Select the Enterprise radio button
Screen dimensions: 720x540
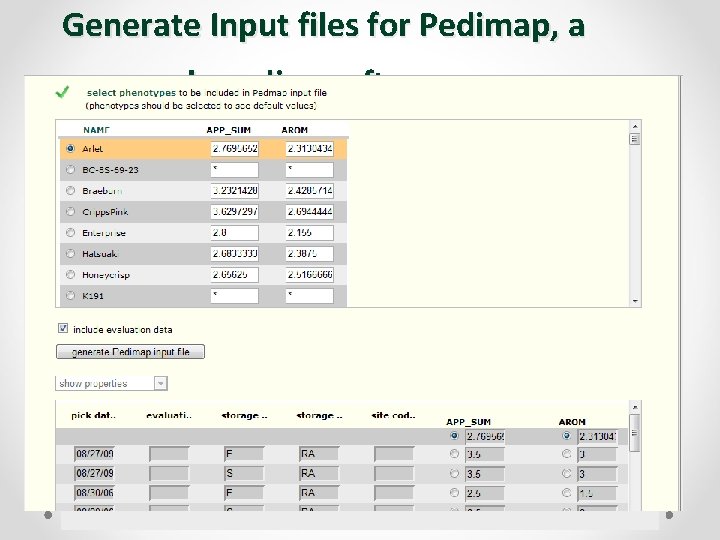(70, 232)
